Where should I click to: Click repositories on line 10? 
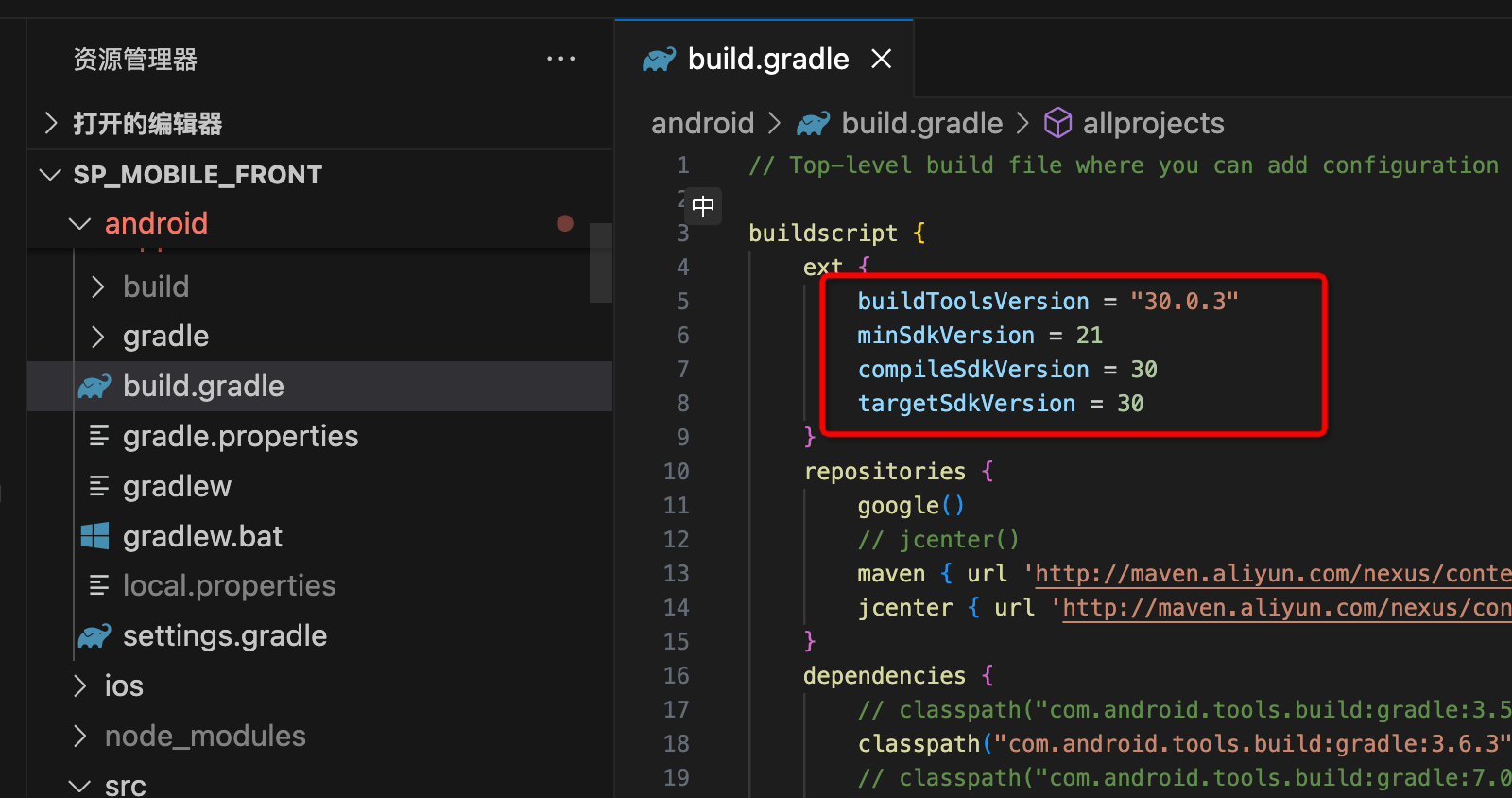(885, 472)
